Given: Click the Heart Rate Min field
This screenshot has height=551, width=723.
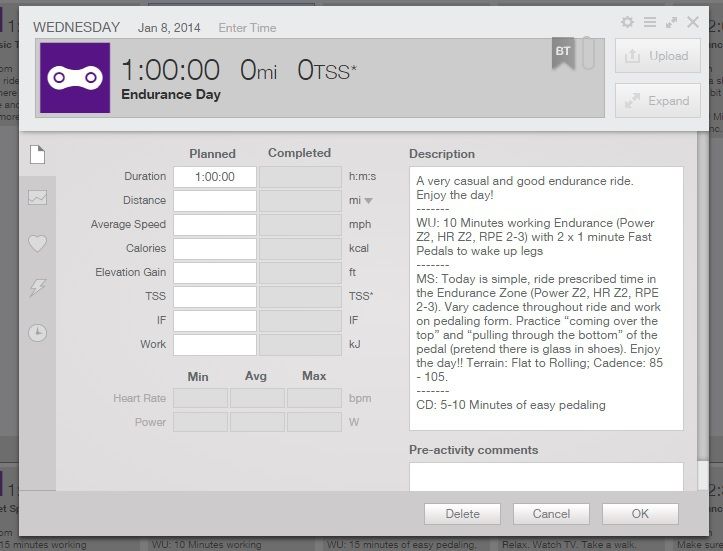Looking at the screenshot, I should 201,398.
